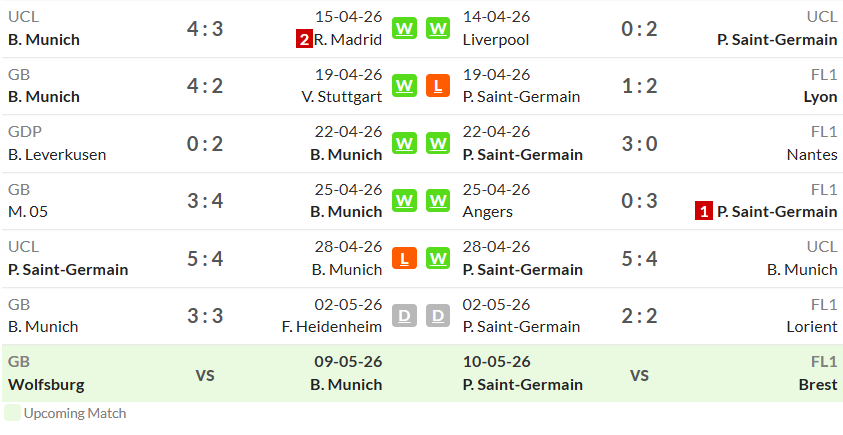Open the 5 : 4 score on the left column
This screenshot has width=843, height=435.
pos(205,259)
